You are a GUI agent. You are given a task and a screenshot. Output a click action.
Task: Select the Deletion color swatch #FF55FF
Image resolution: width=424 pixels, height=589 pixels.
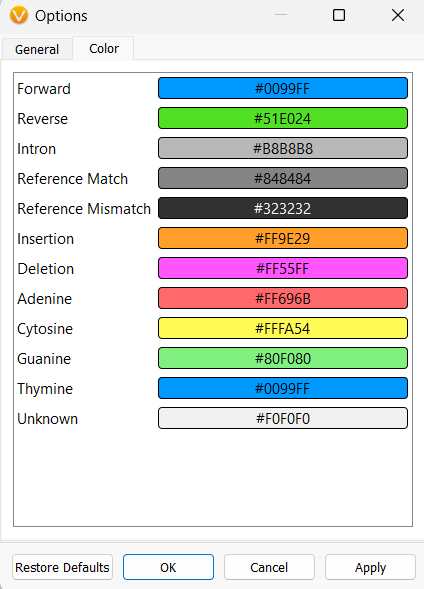283,269
